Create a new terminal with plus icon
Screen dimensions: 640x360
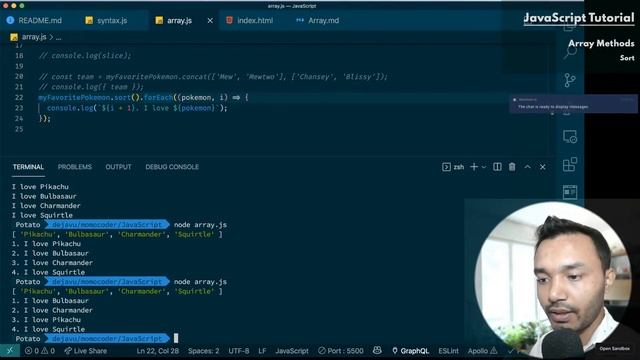tap(474, 167)
